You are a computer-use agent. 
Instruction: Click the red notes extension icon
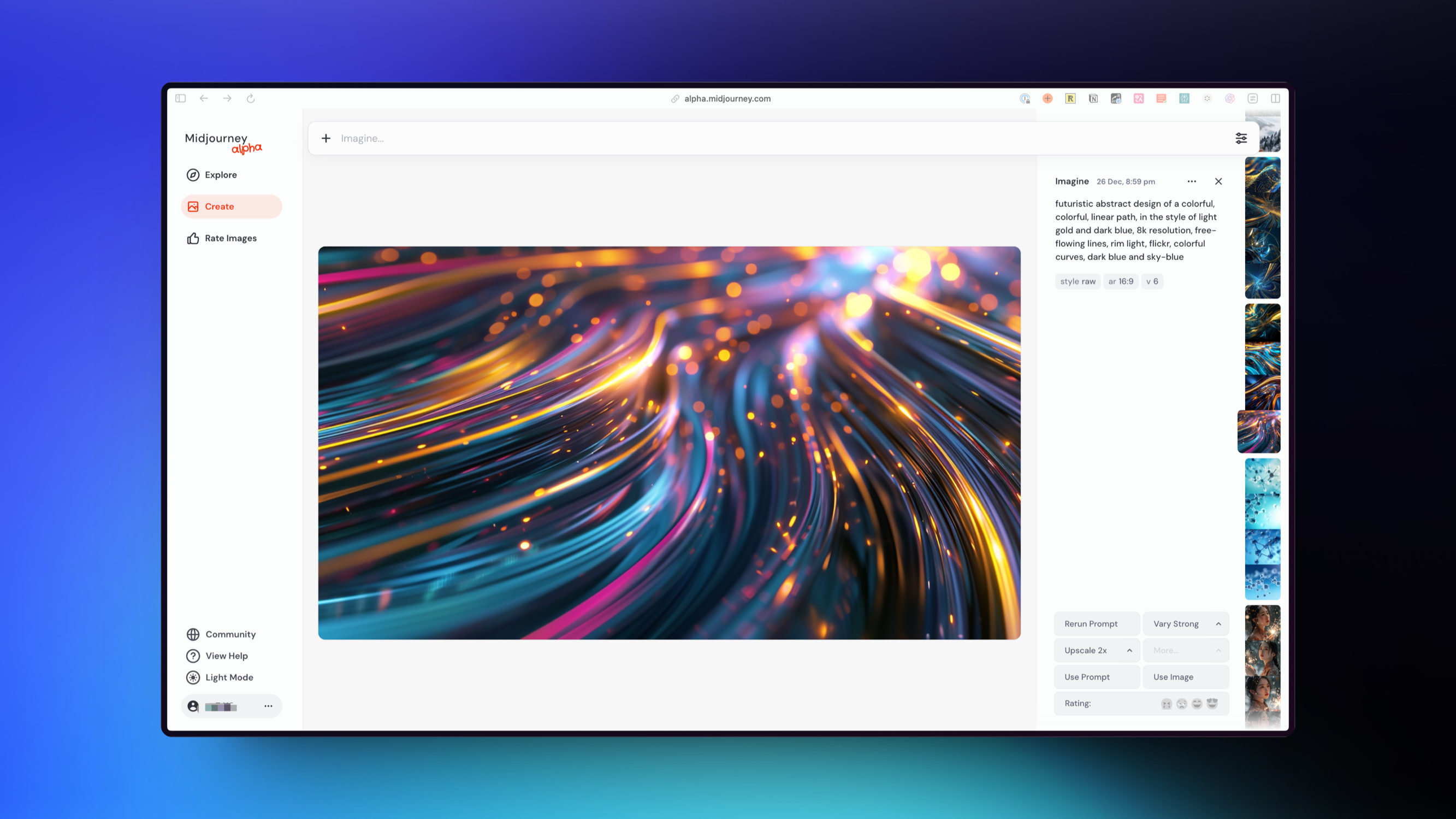[x=1161, y=98]
